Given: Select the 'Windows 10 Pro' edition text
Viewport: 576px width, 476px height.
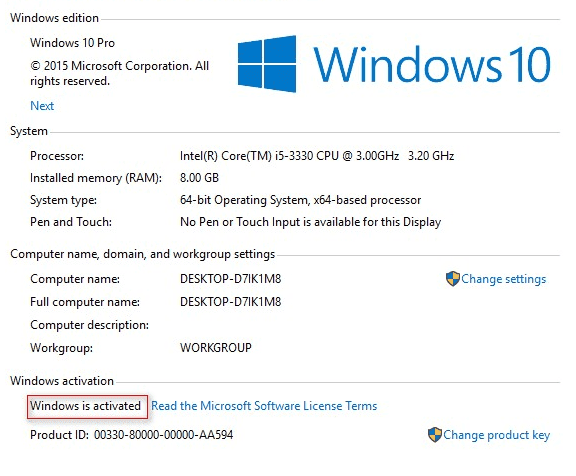Looking at the screenshot, I should tap(72, 43).
